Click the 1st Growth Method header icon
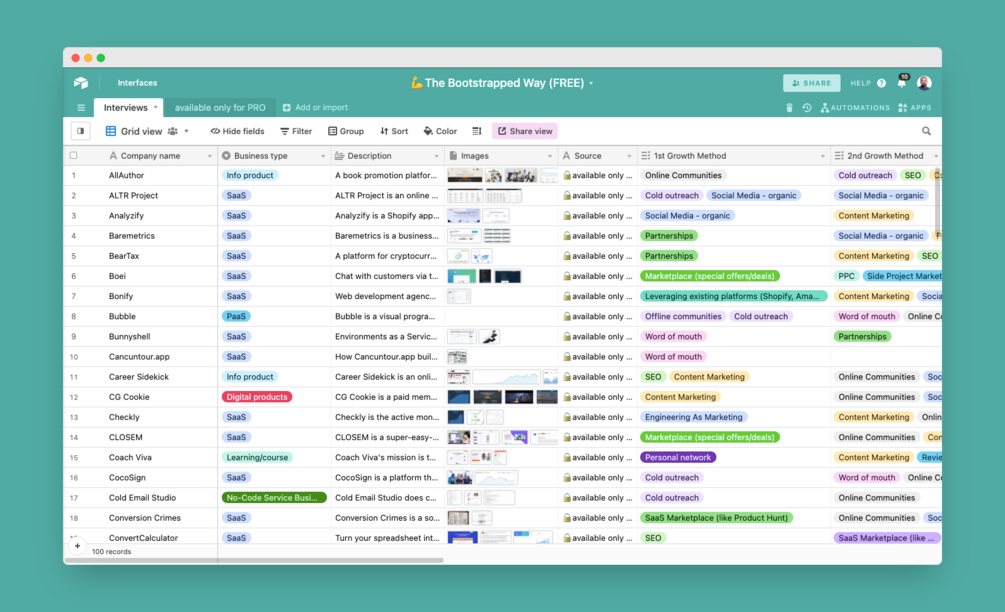Image resolution: width=1005 pixels, height=612 pixels. [645, 156]
